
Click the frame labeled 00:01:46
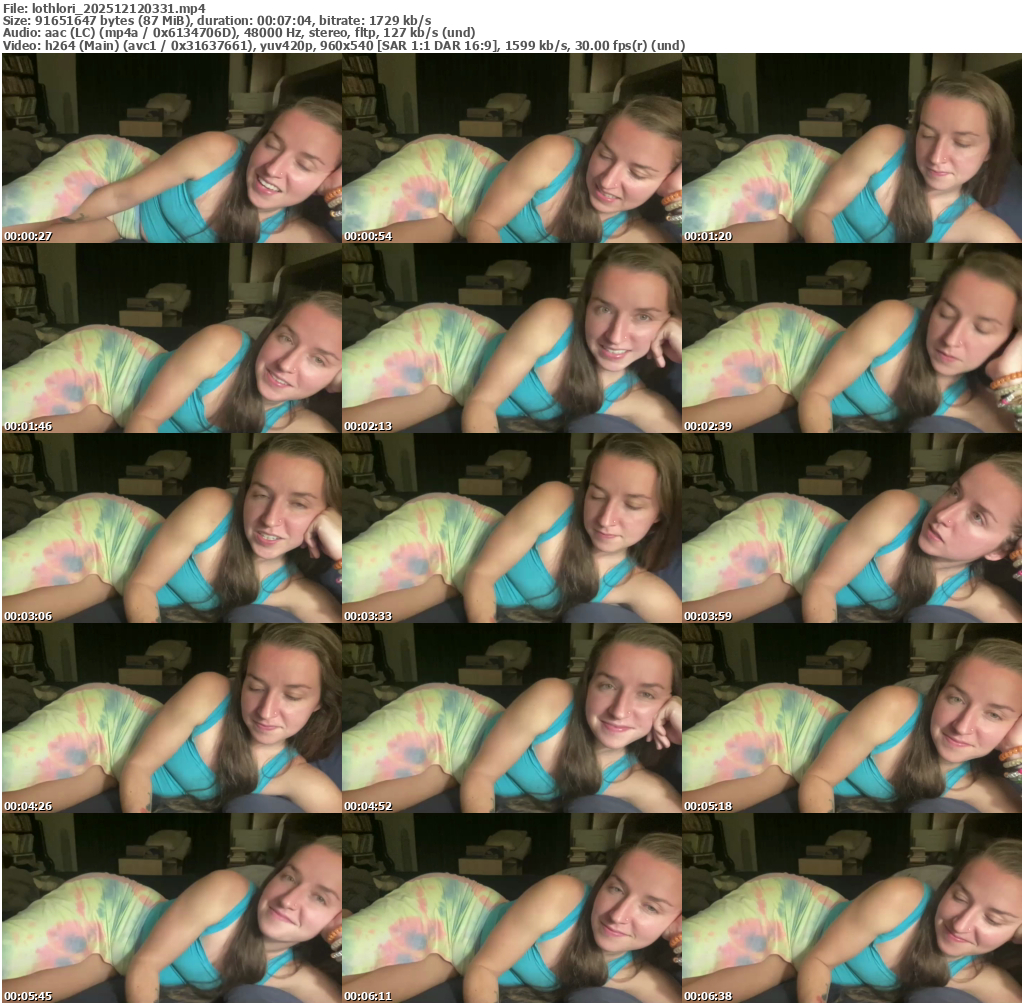tap(172, 338)
